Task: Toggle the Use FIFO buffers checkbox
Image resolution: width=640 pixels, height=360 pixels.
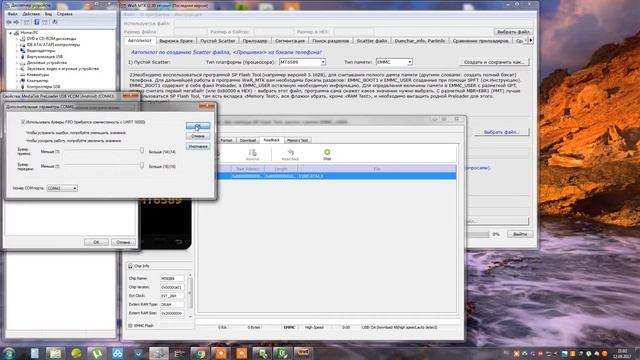Action: click(x=23, y=122)
